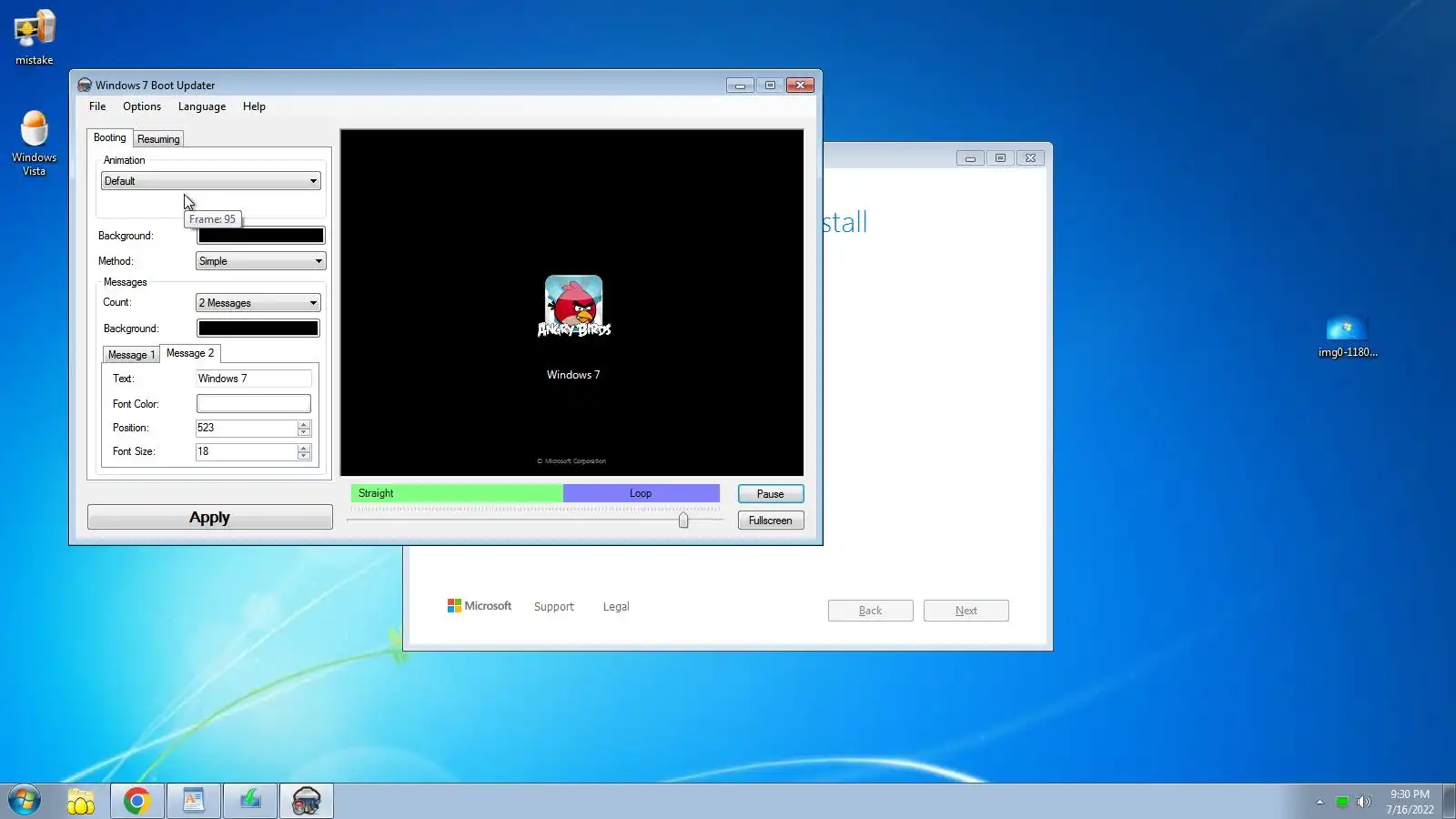1456x819 pixels.
Task: Open the Language menu
Action: tap(202, 106)
